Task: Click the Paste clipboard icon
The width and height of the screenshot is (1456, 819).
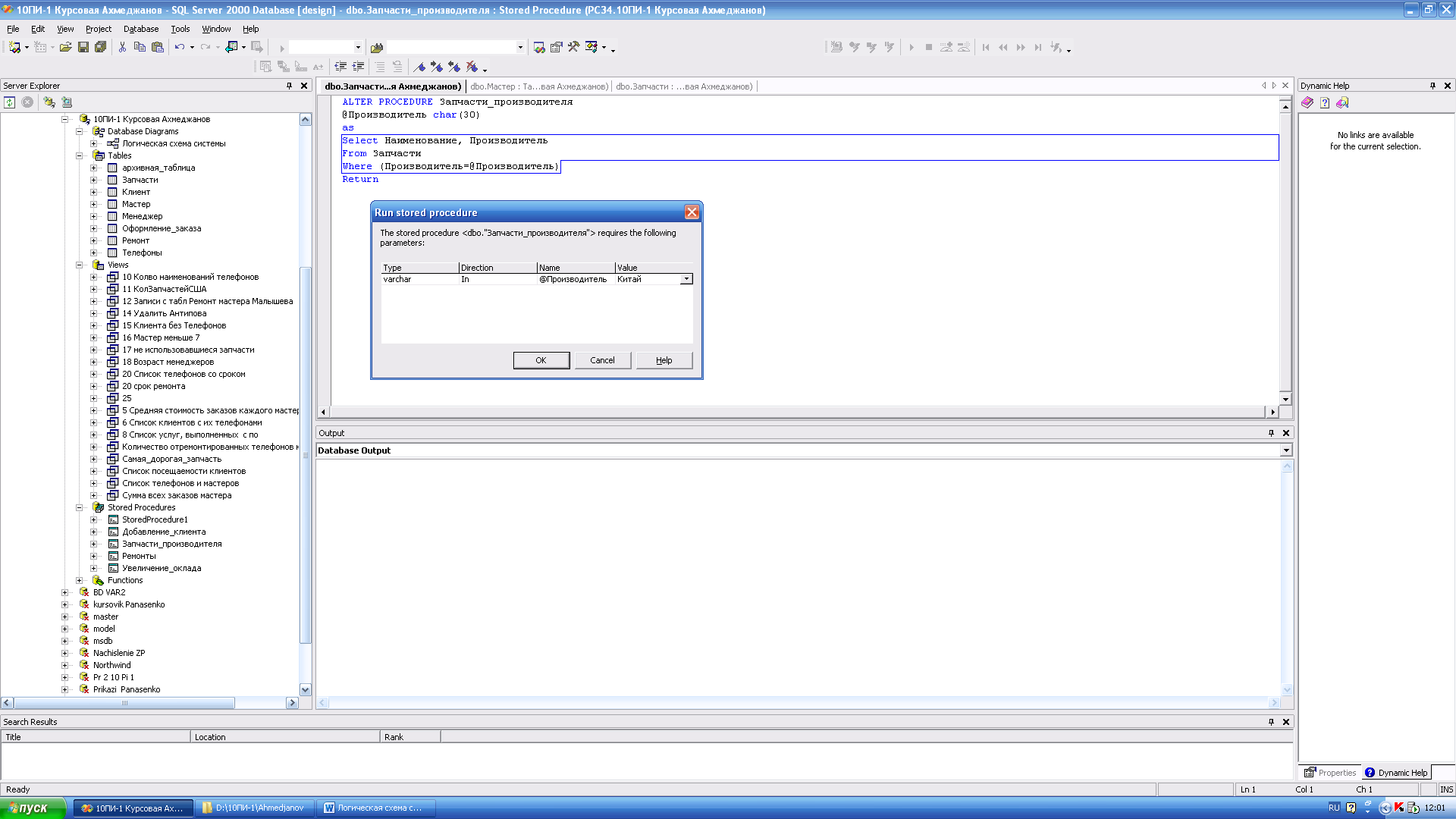Action: click(x=158, y=47)
